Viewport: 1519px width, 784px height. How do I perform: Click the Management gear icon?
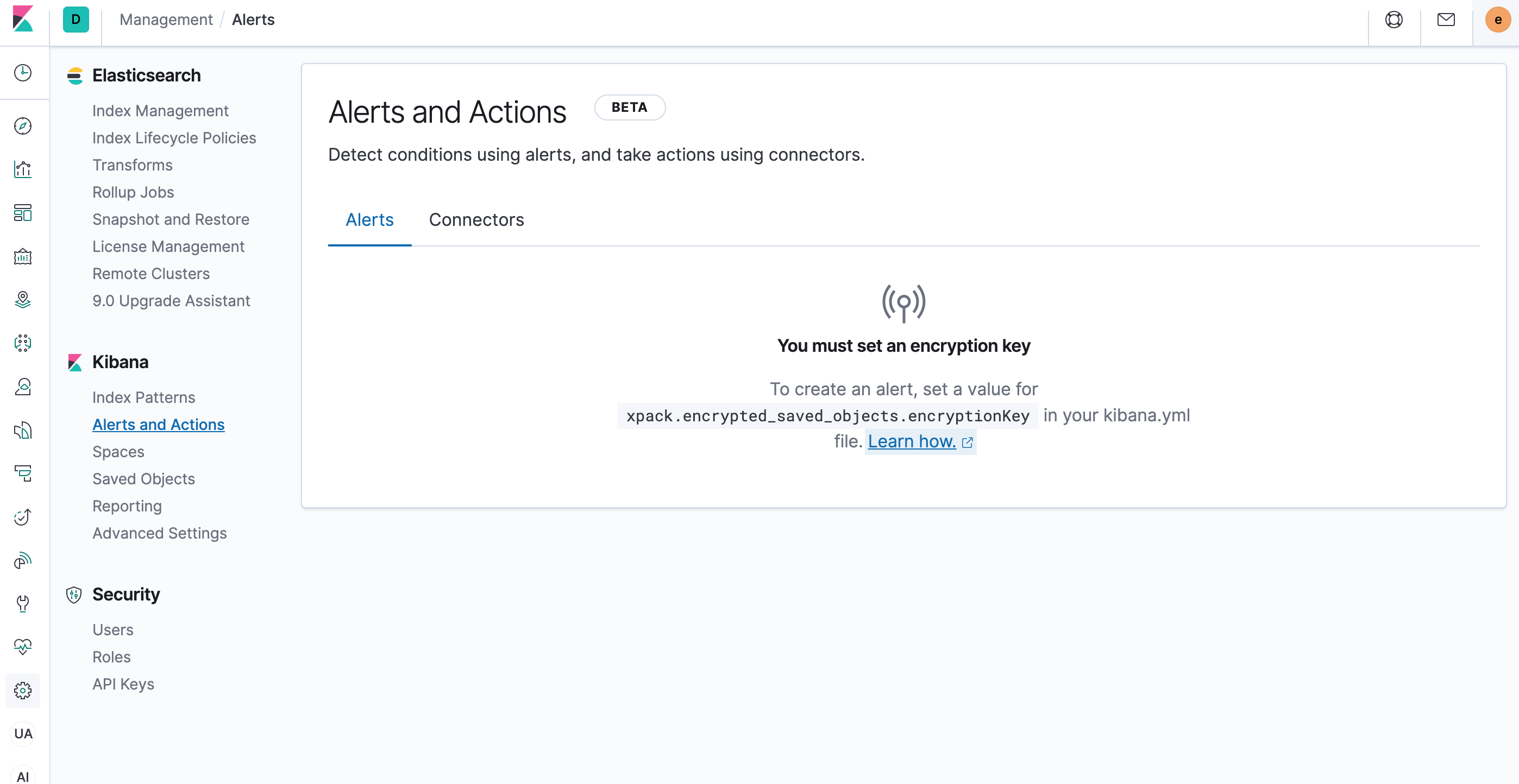pyautogui.click(x=22, y=690)
